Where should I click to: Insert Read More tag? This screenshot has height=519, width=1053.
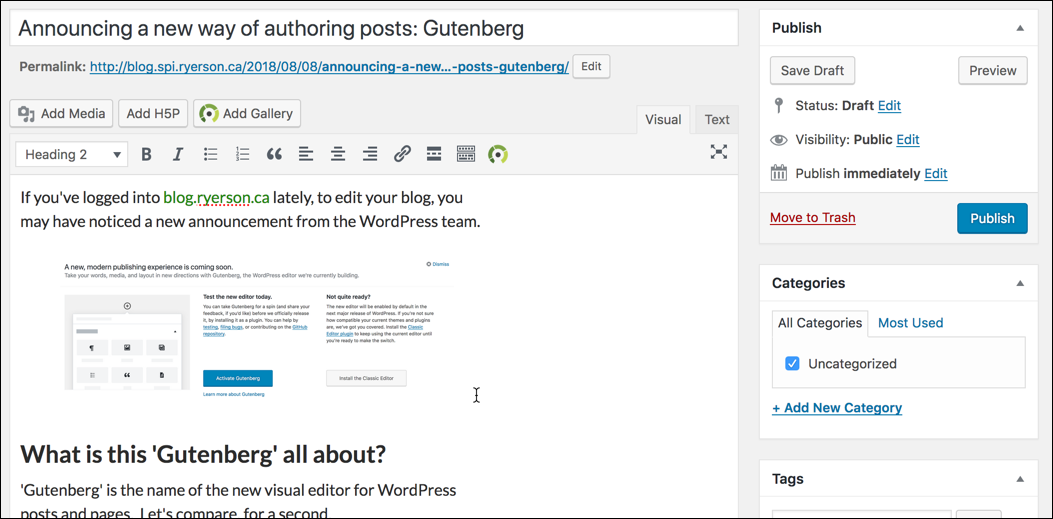[x=434, y=154]
